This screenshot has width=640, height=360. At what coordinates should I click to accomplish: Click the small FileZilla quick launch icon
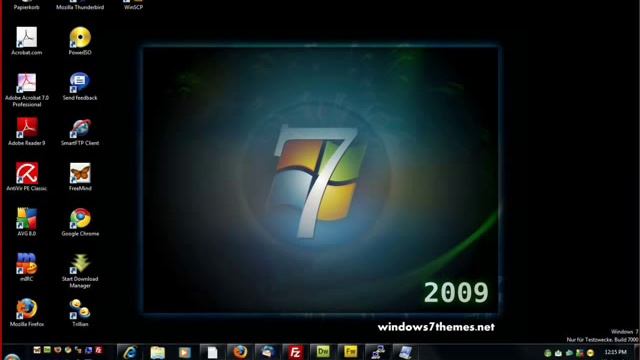tap(99, 350)
